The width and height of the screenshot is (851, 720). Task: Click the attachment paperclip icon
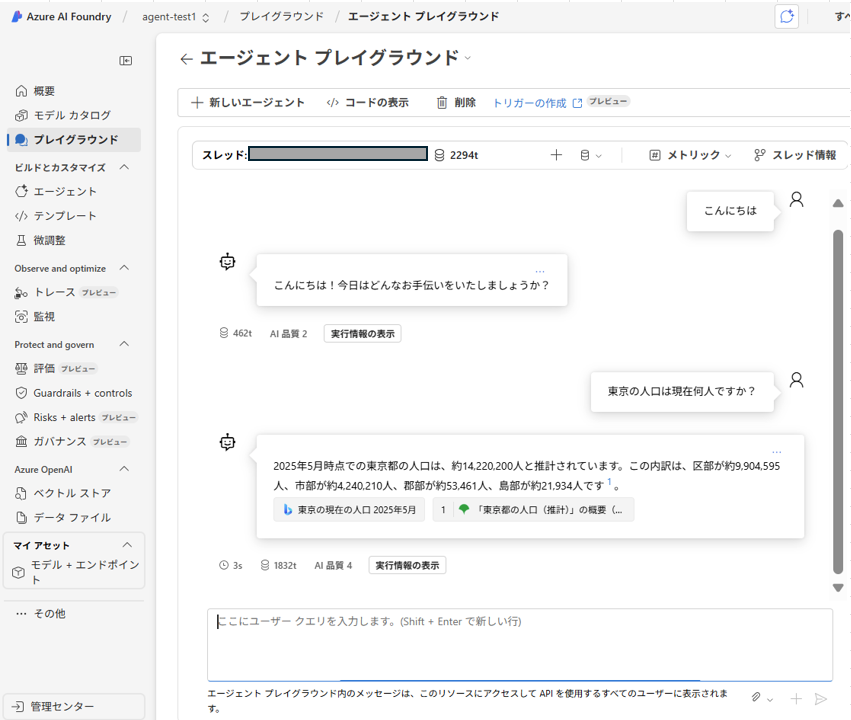point(756,698)
